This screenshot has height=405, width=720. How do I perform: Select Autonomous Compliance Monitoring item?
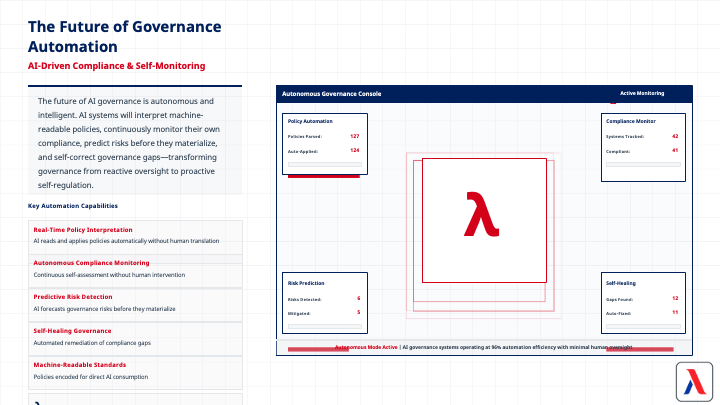135,268
